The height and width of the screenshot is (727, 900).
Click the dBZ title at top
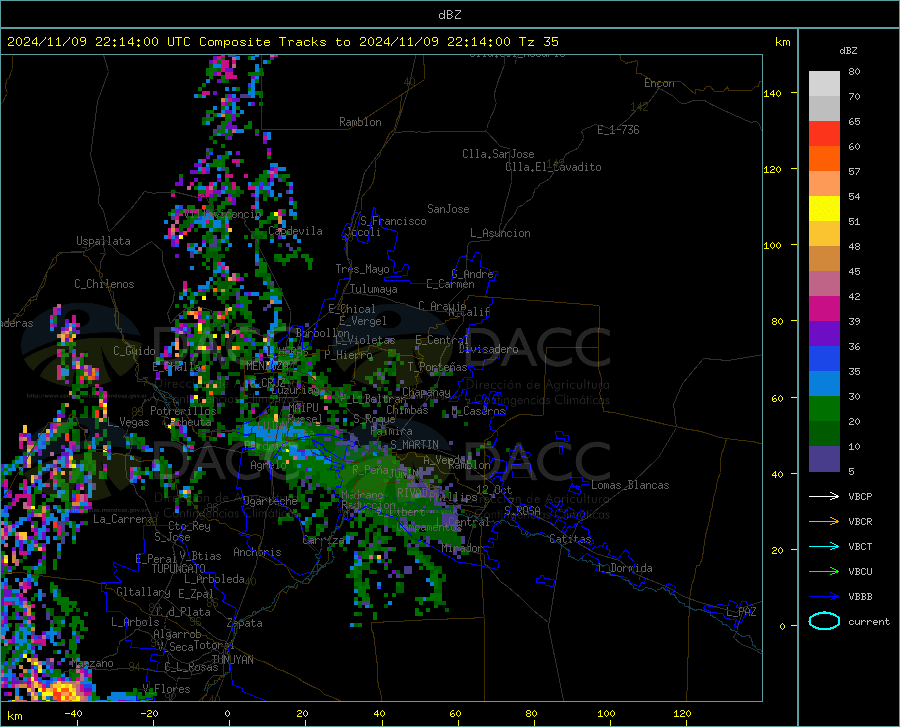[x=449, y=15]
